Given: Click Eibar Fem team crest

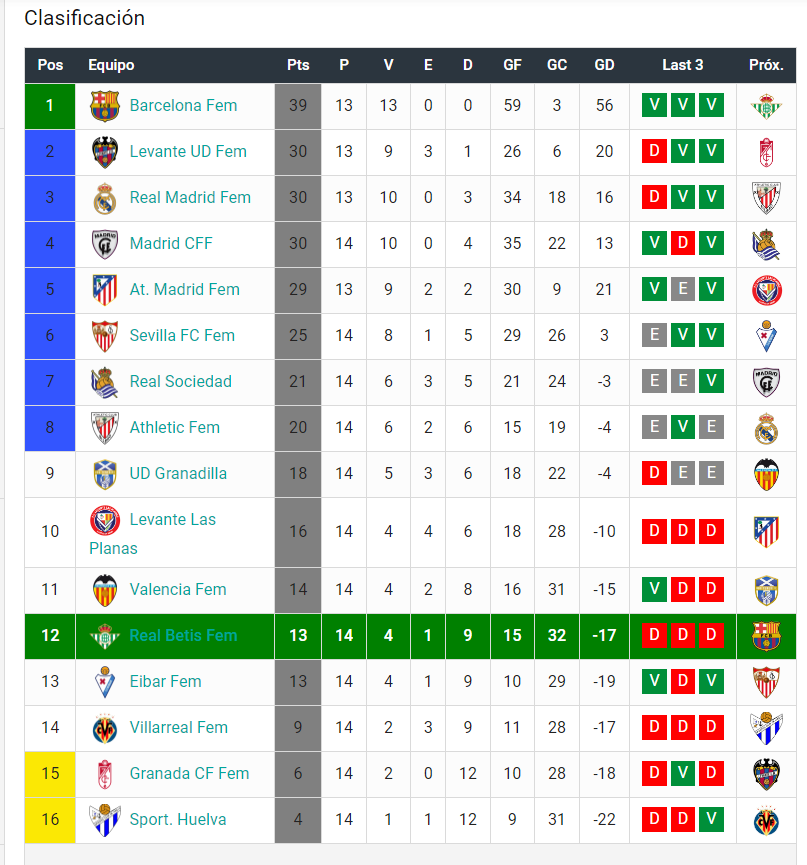Looking at the screenshot, I should [x=105, y=682].
